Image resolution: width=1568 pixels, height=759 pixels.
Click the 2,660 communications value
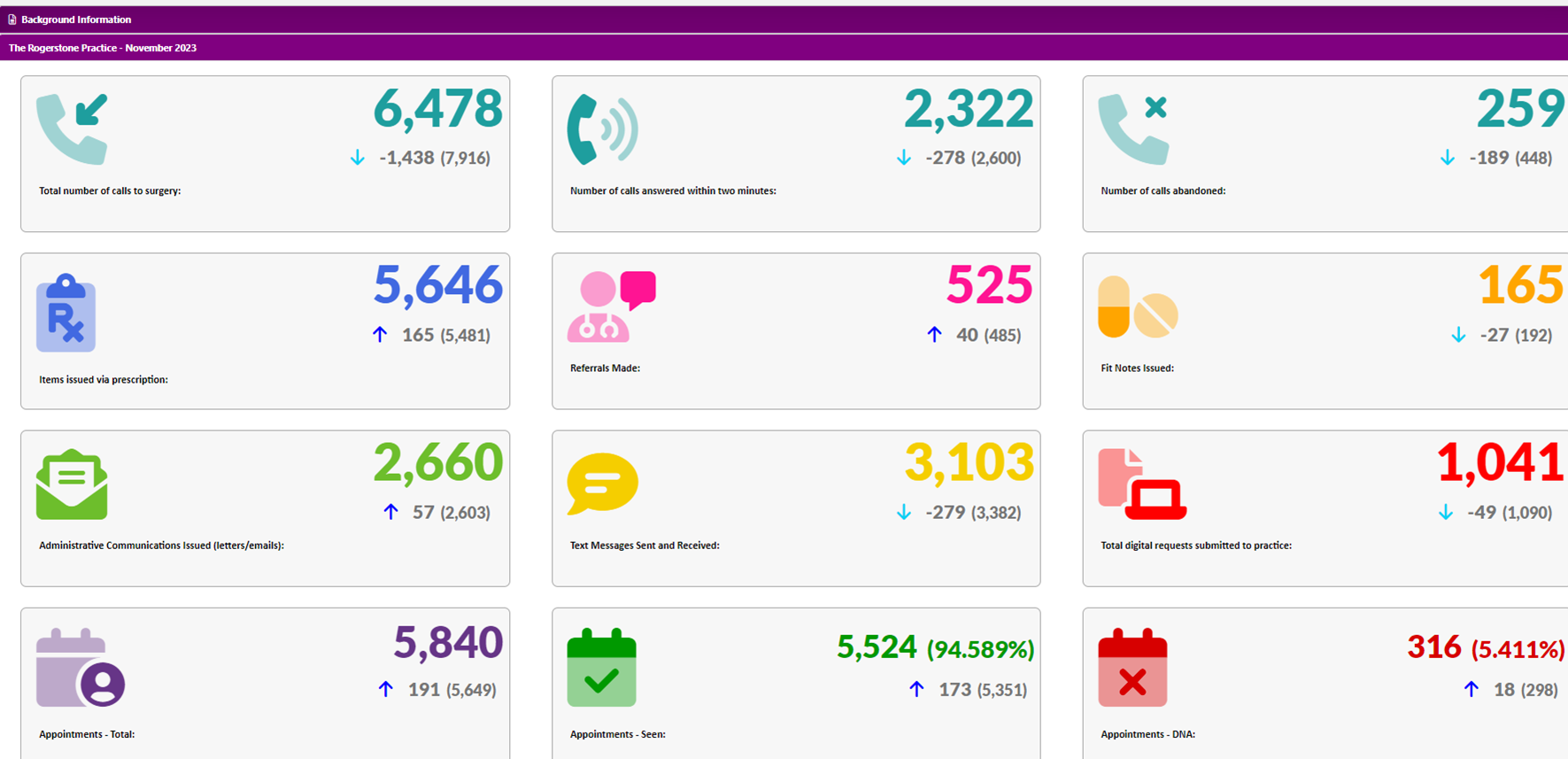tap(437, 463)
